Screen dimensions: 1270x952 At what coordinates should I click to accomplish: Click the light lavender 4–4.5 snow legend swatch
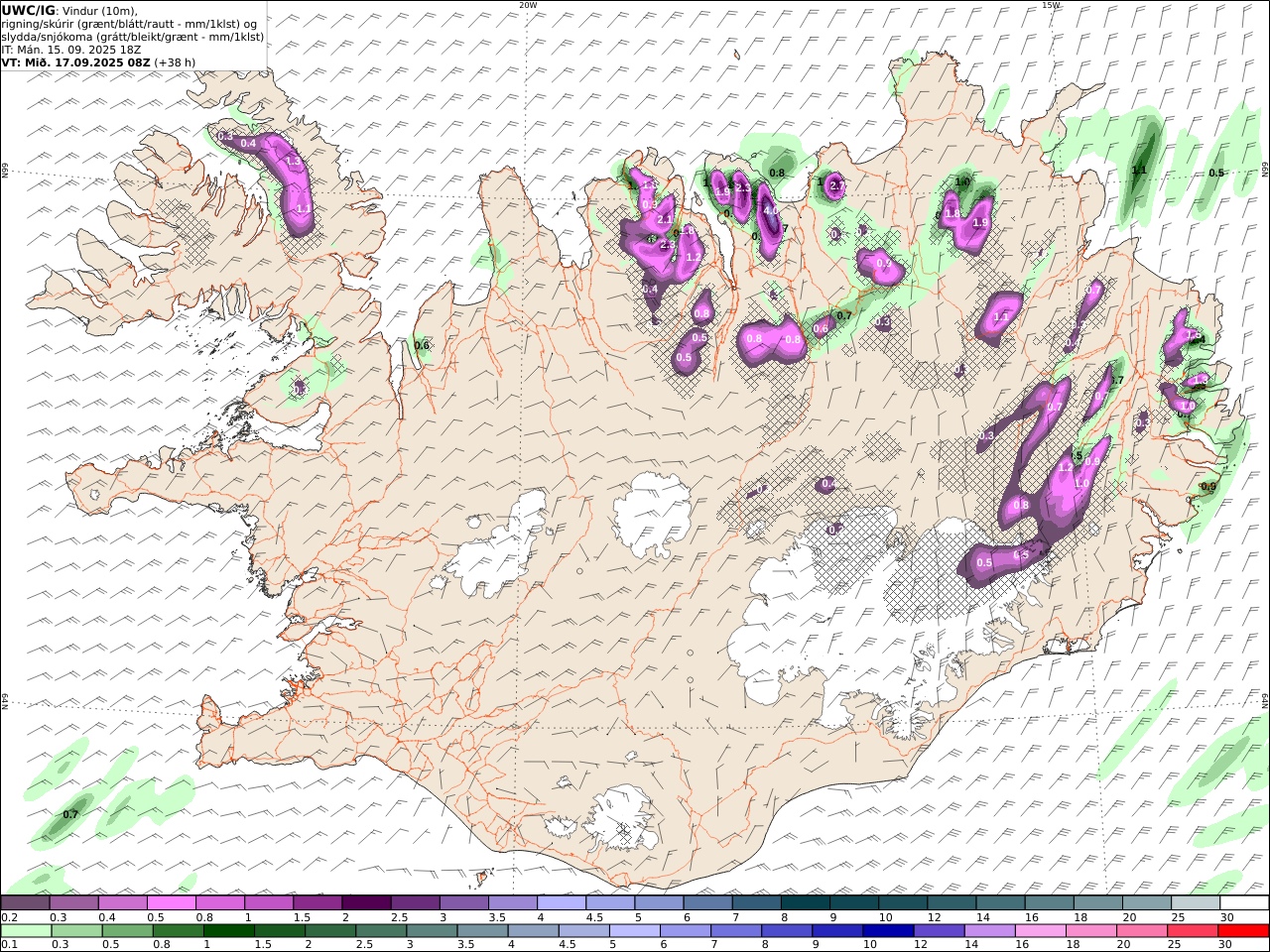tap(561, 903)
